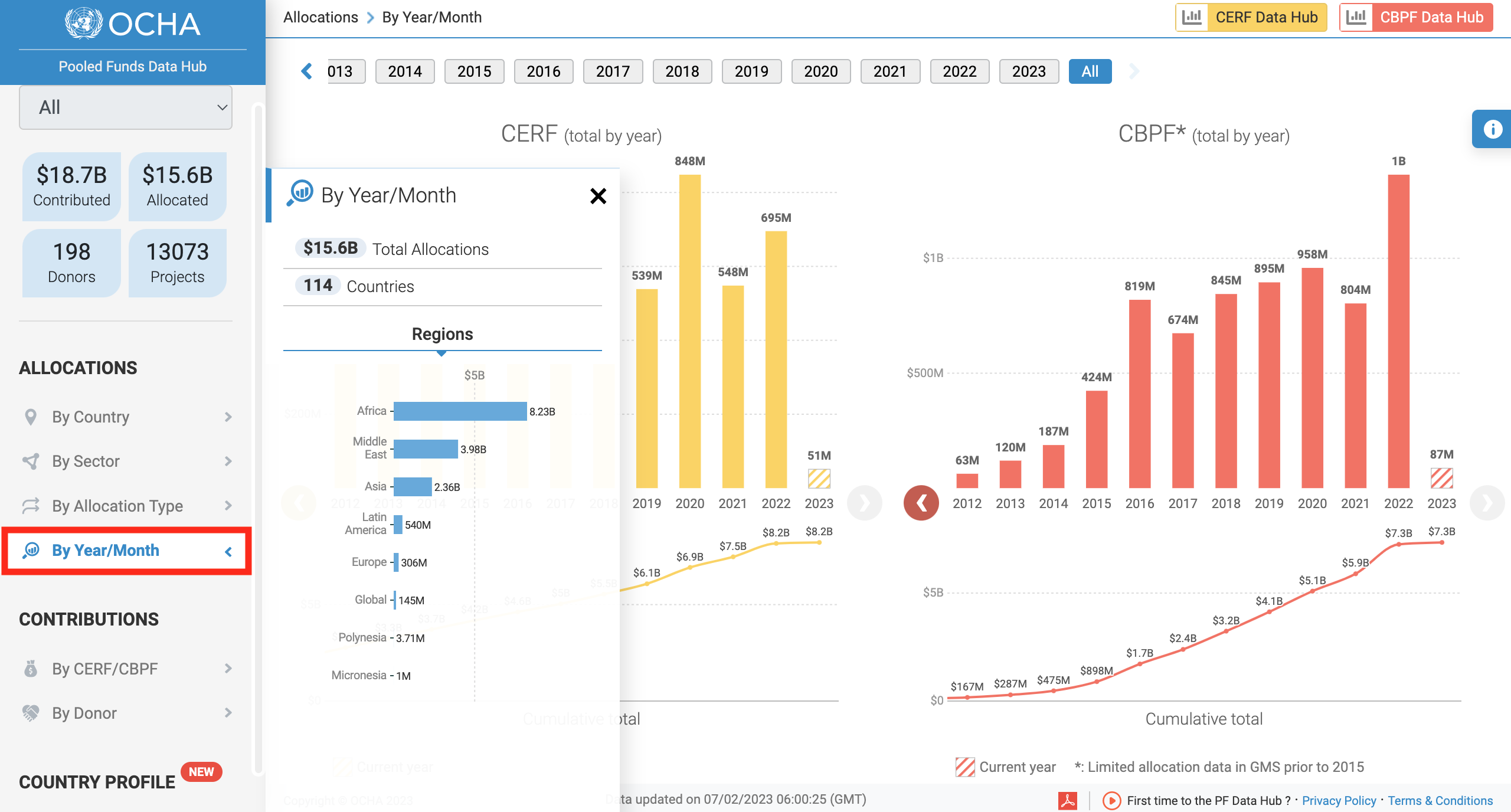
Task: Click the OCHA UN emblem logo
Action: 83,24
